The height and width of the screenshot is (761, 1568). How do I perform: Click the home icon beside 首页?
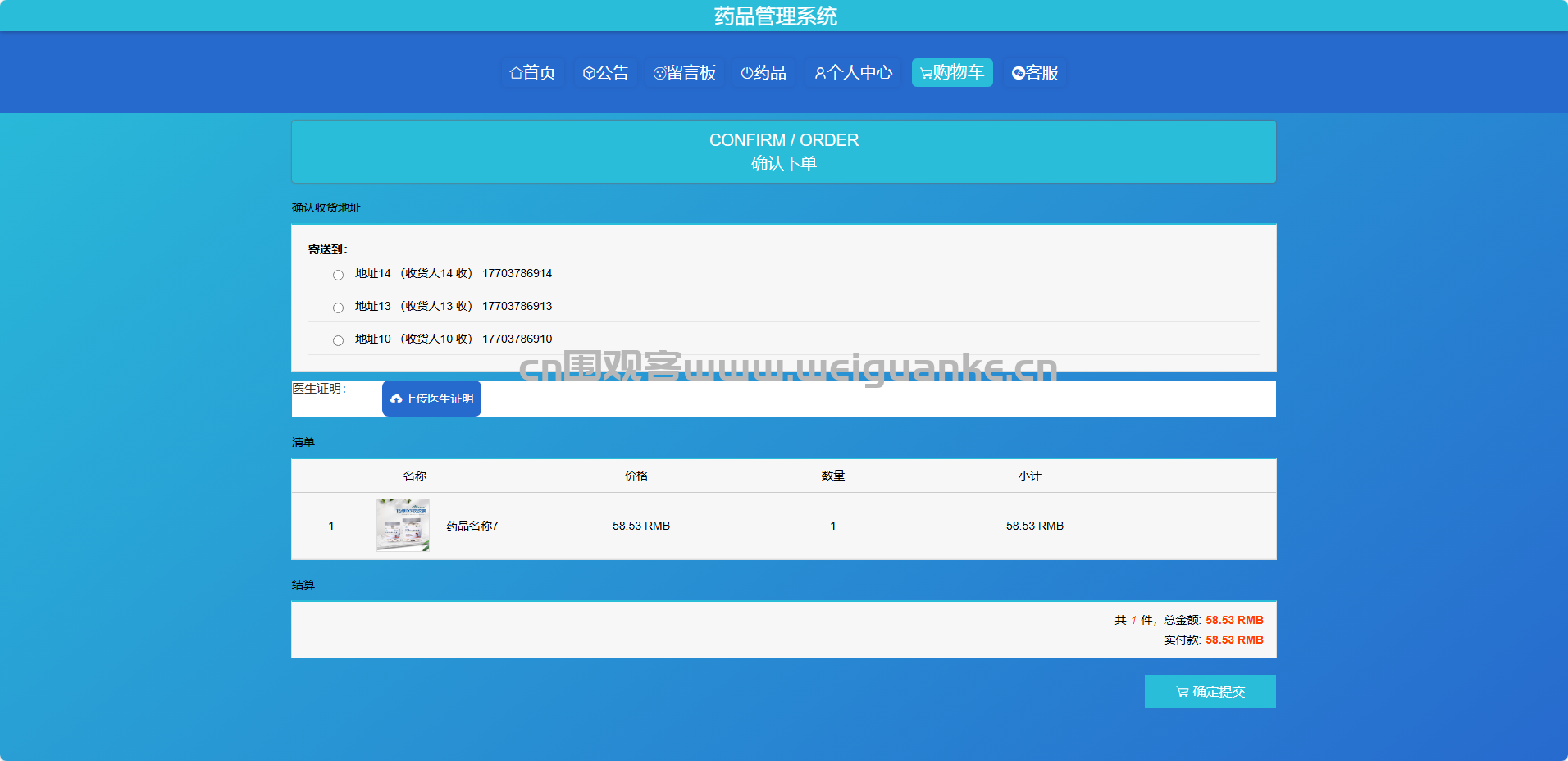pos(516,73)
